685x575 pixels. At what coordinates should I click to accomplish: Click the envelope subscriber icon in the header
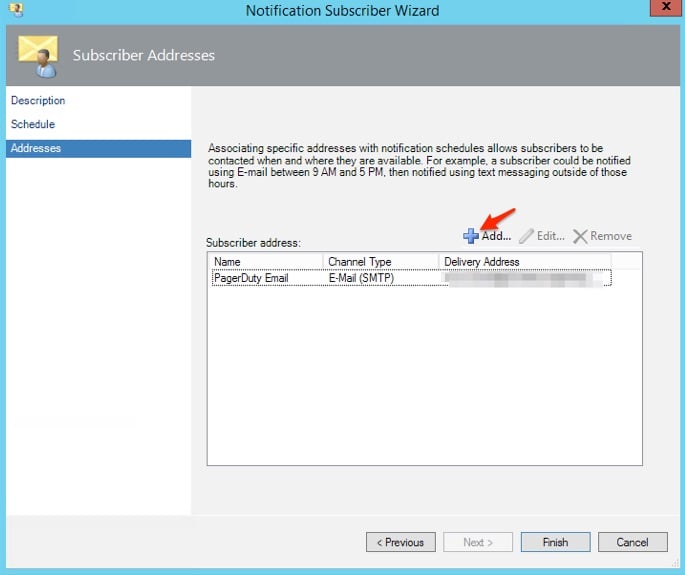point(38,55)
